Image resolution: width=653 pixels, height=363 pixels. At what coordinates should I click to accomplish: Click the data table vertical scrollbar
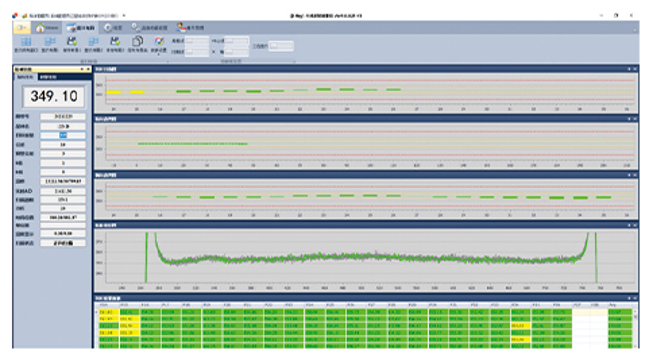point(635,328)
